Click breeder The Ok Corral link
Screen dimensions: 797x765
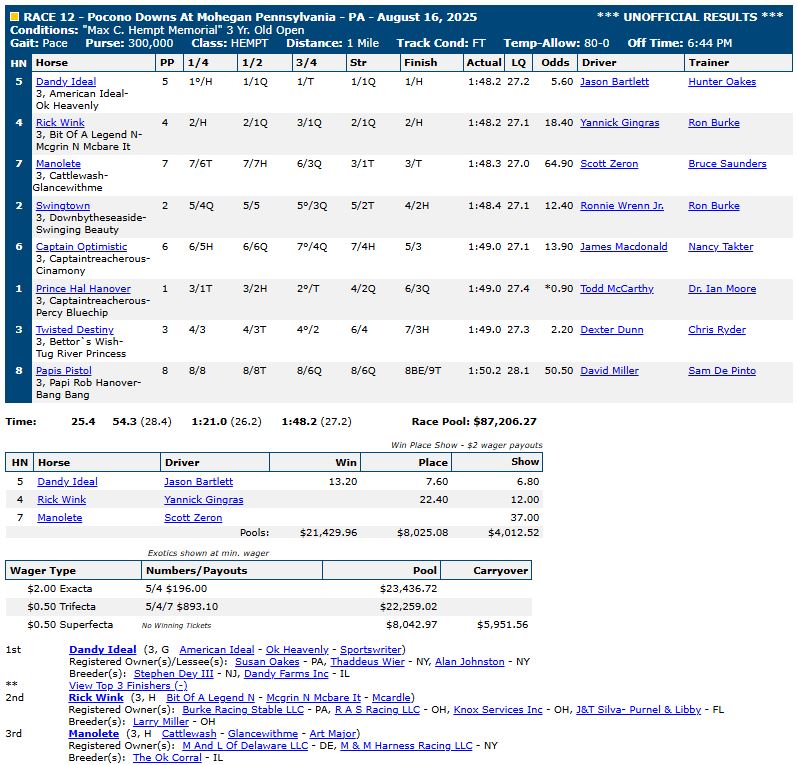(168, 758)
